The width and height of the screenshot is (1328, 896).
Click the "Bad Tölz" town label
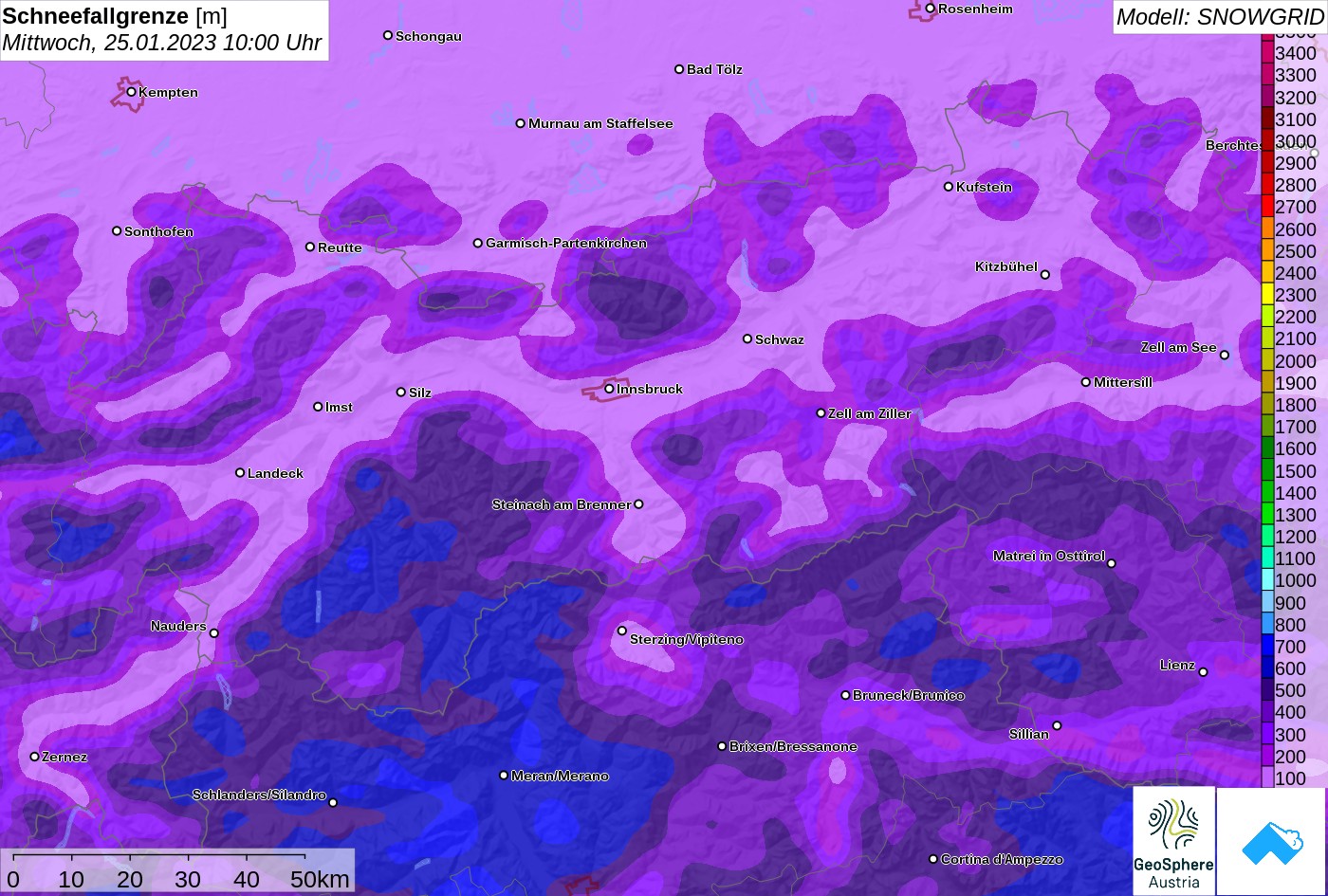pyautogui.click(x=714, y=69)
